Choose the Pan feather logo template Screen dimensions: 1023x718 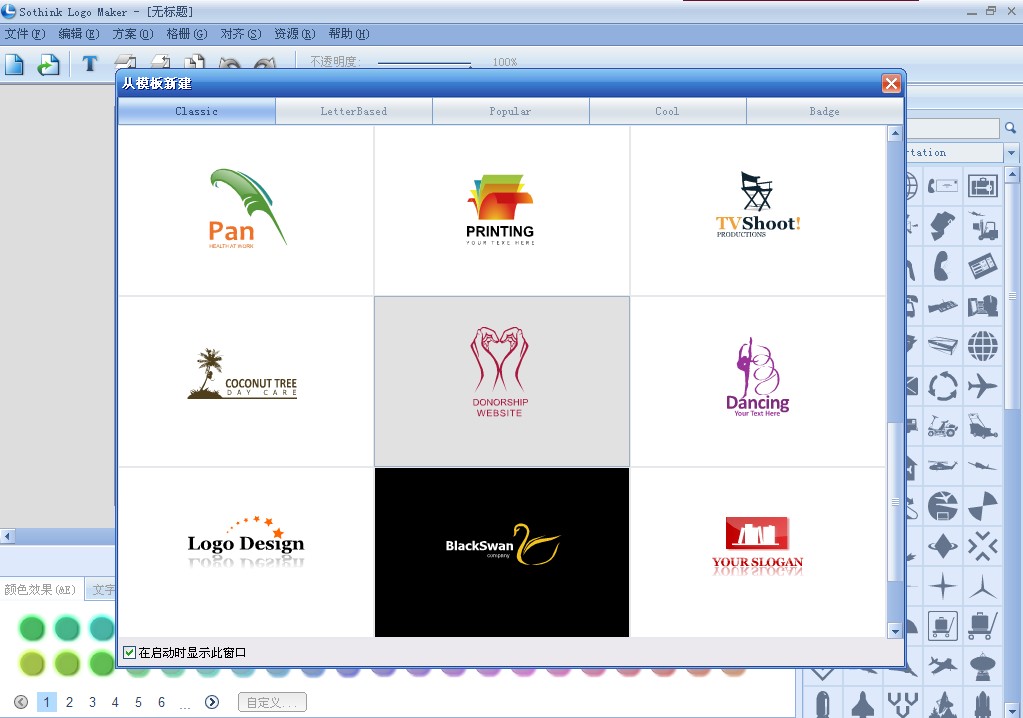click(x=246, y=210)
